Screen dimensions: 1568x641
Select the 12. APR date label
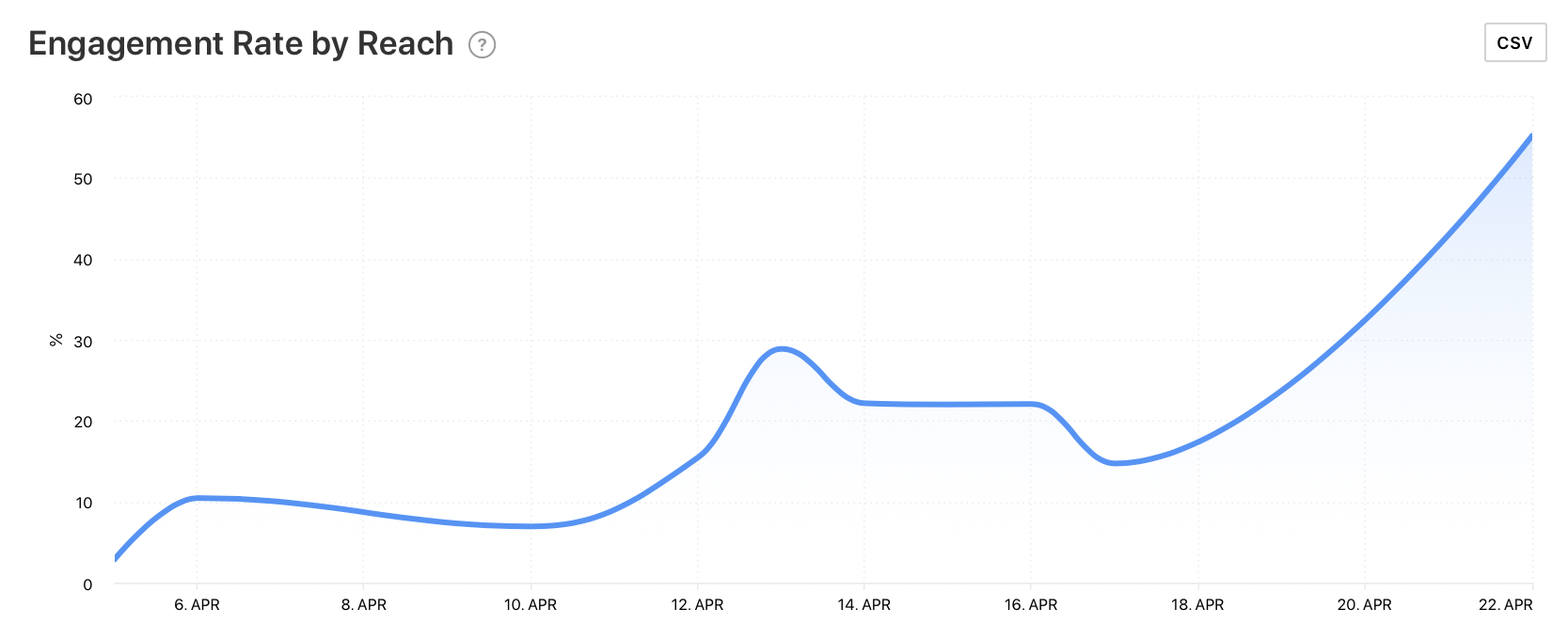coord(697,604)
